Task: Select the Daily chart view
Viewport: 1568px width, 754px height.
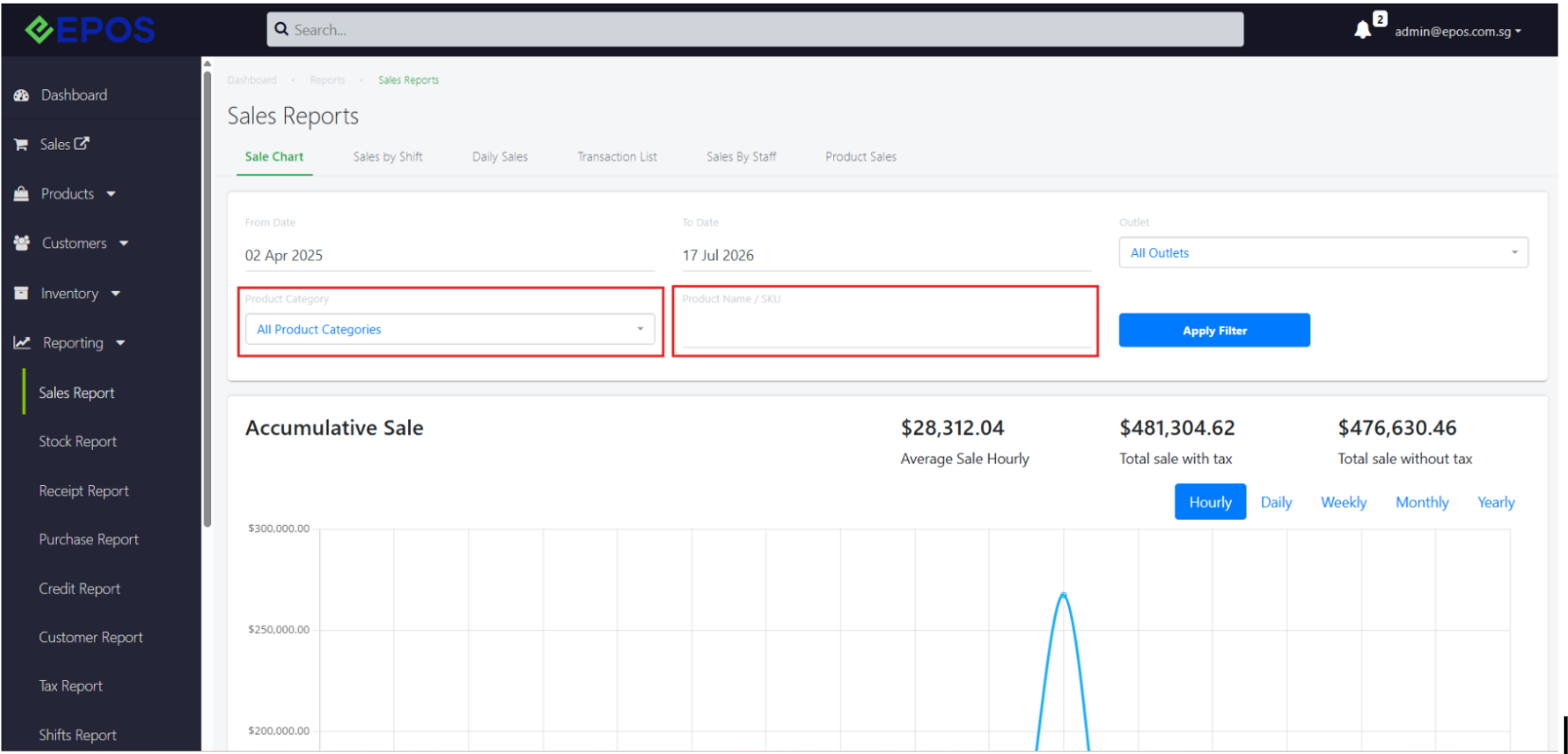Action: [x=1276, y=502]
